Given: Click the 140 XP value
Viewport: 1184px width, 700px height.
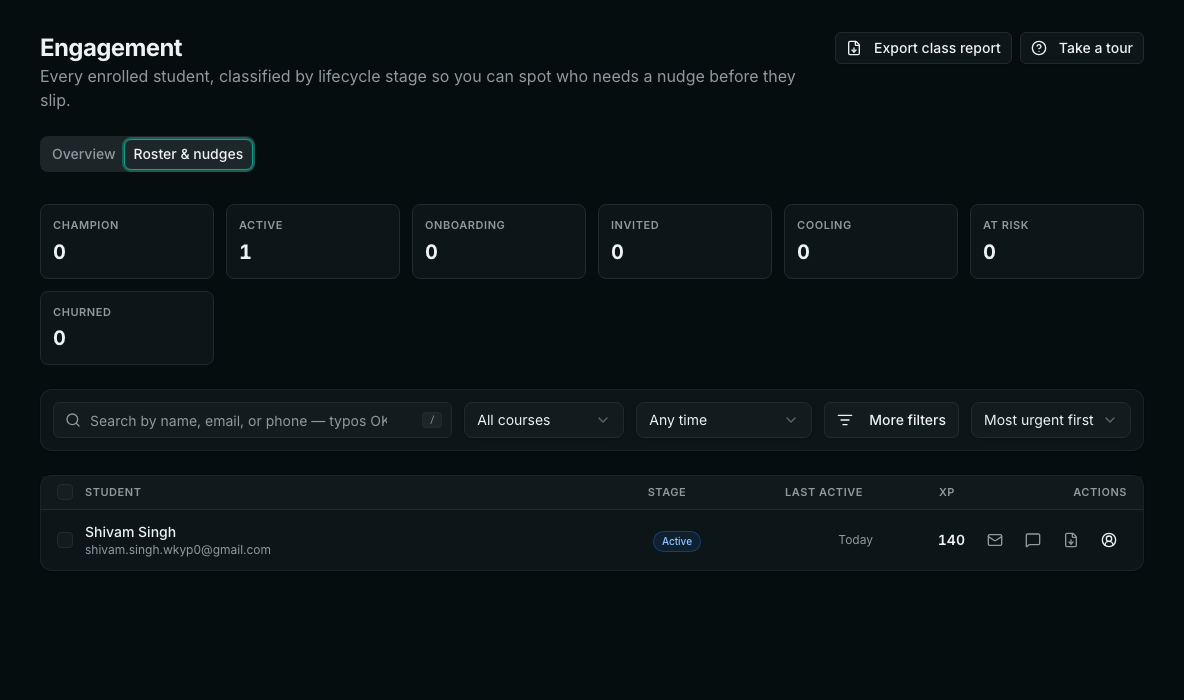Looking at the screenshot, I should point(951,540).
